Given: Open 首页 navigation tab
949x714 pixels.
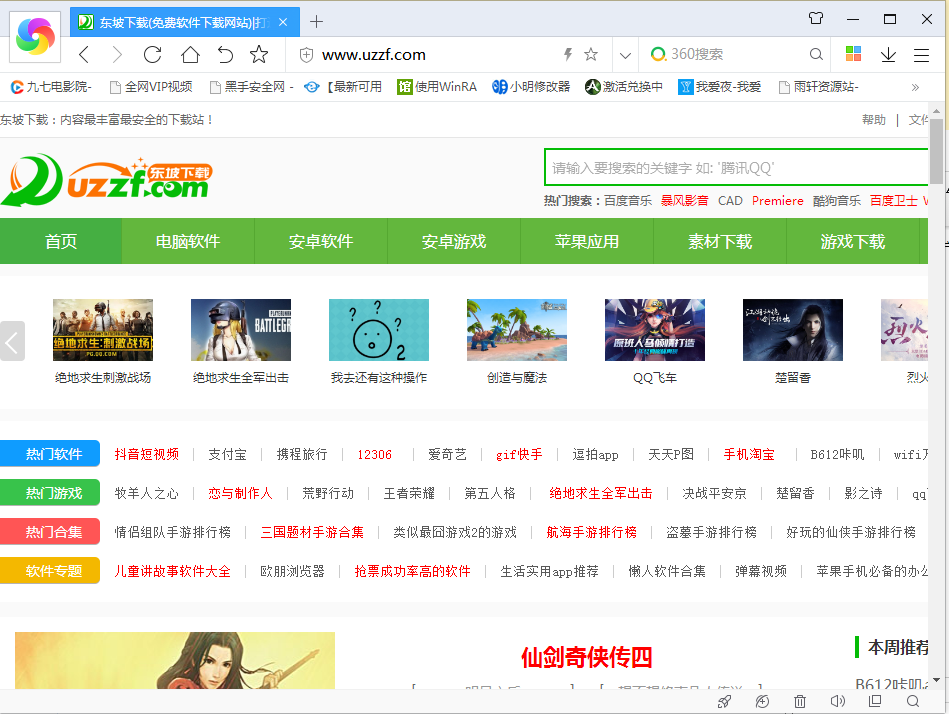Looking at the screenshot, I should point(61,241).
